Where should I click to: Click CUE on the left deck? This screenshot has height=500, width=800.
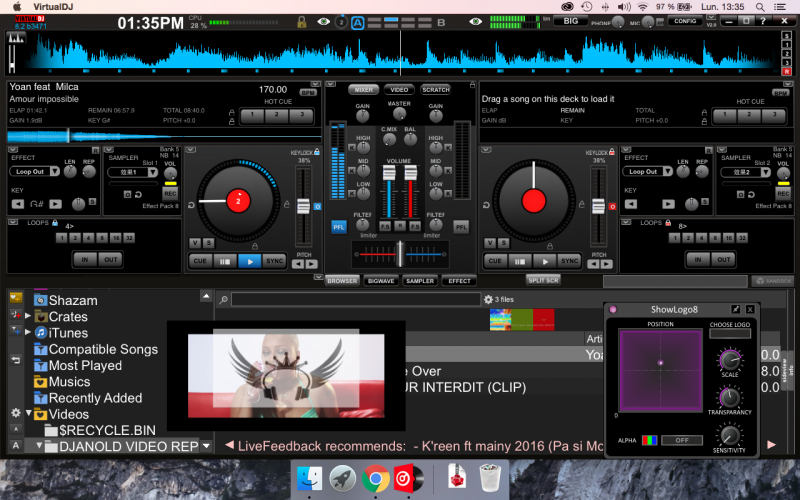tap(200, 261)
